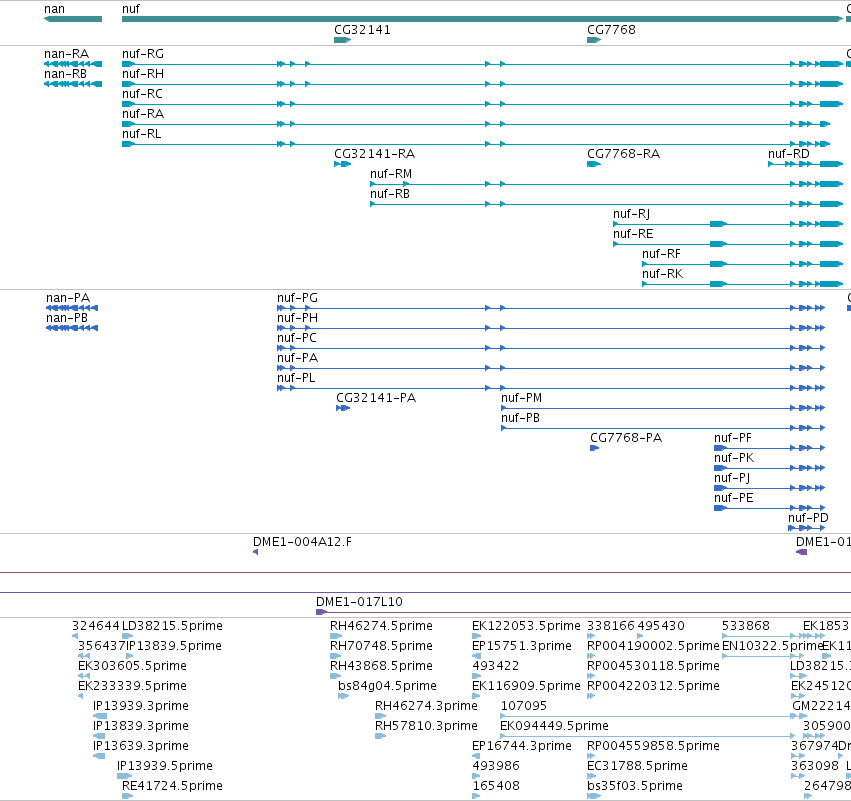Screen dimensions: 851x801
Task: Click the IP13939.5prime label
Action: click(165, 766)
